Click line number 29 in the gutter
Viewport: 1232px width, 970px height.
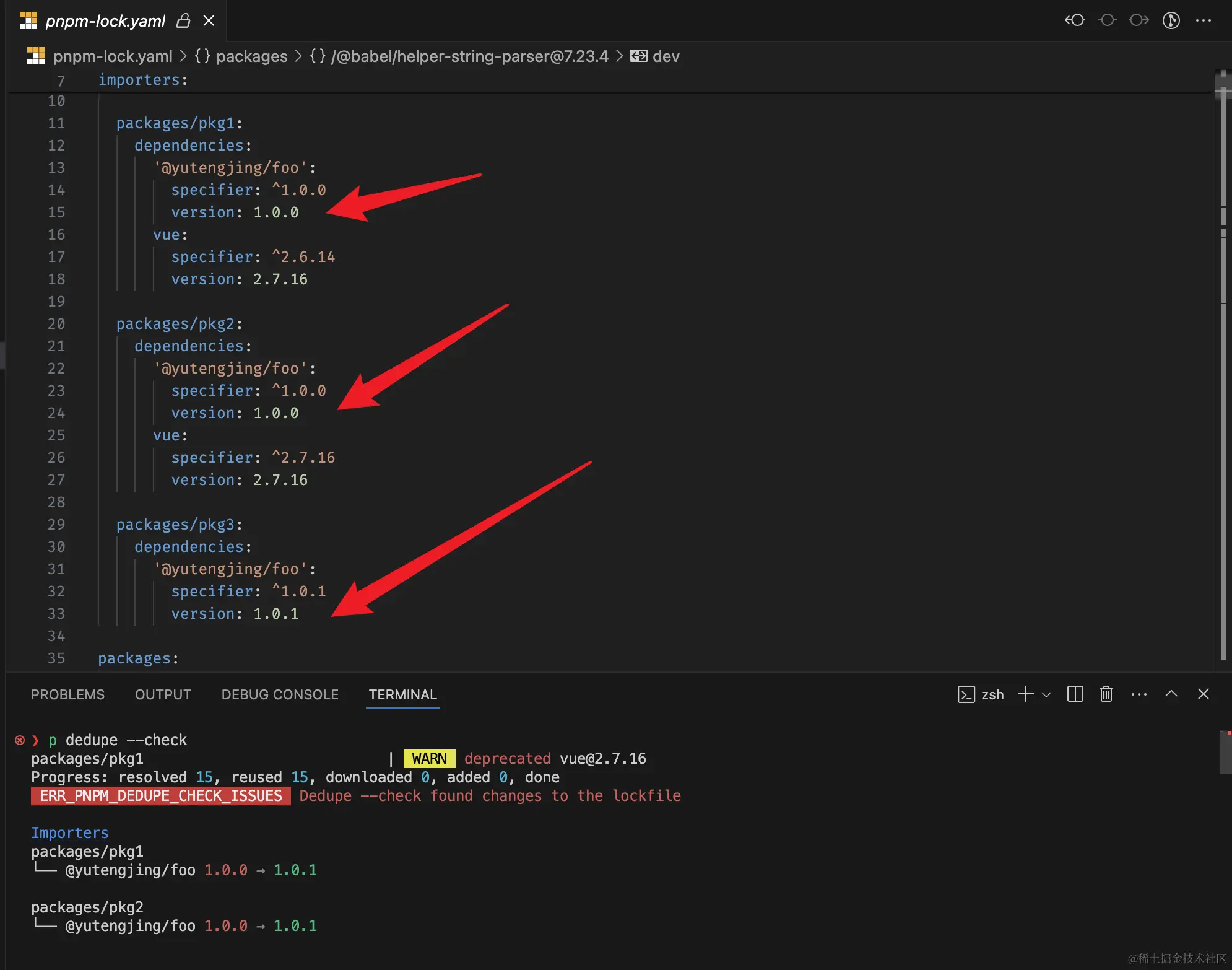56,525
